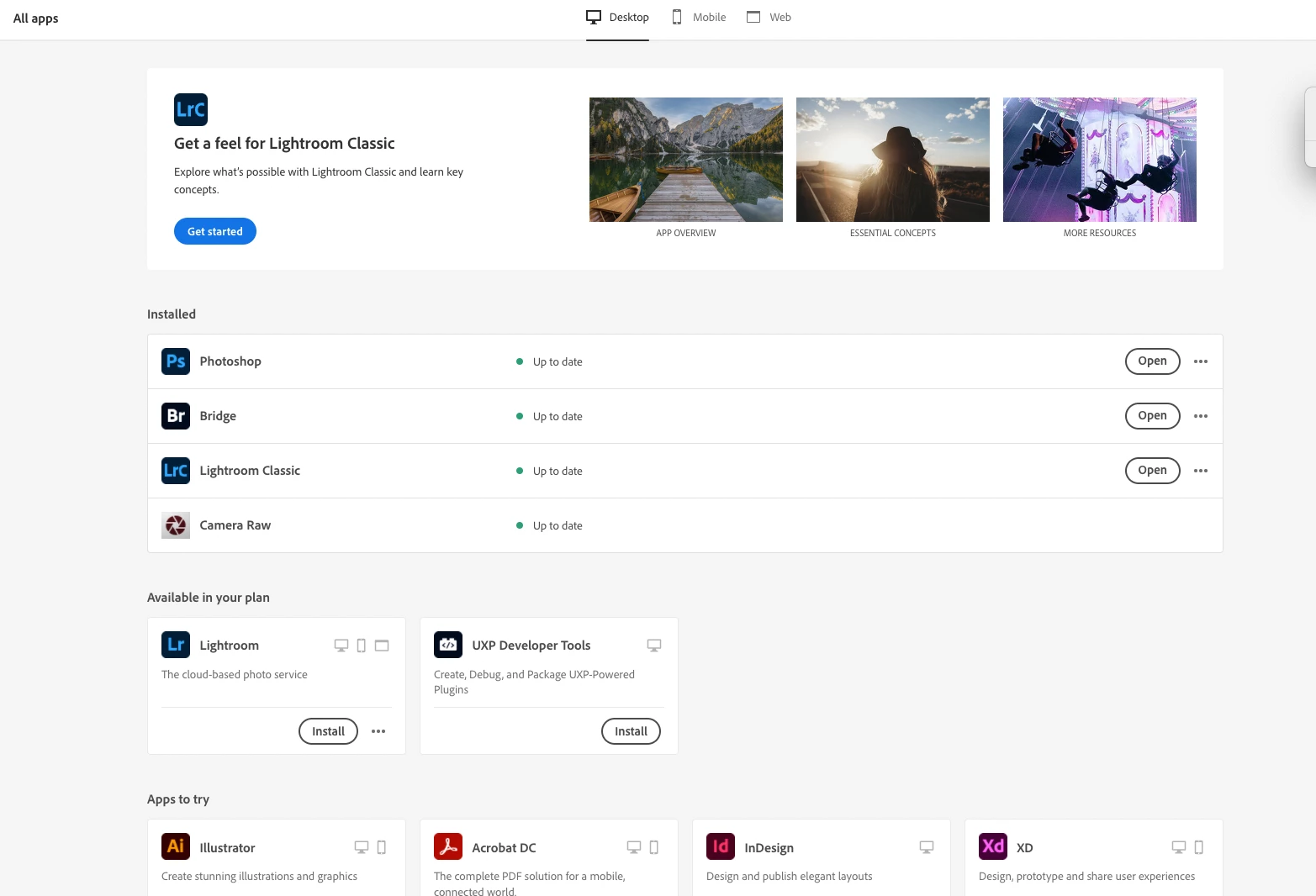This screenshot has height=896, width=1316.
Task: Open more options for Lightroom Classic
Action: pyautogui.click(x=1201, y=471)
